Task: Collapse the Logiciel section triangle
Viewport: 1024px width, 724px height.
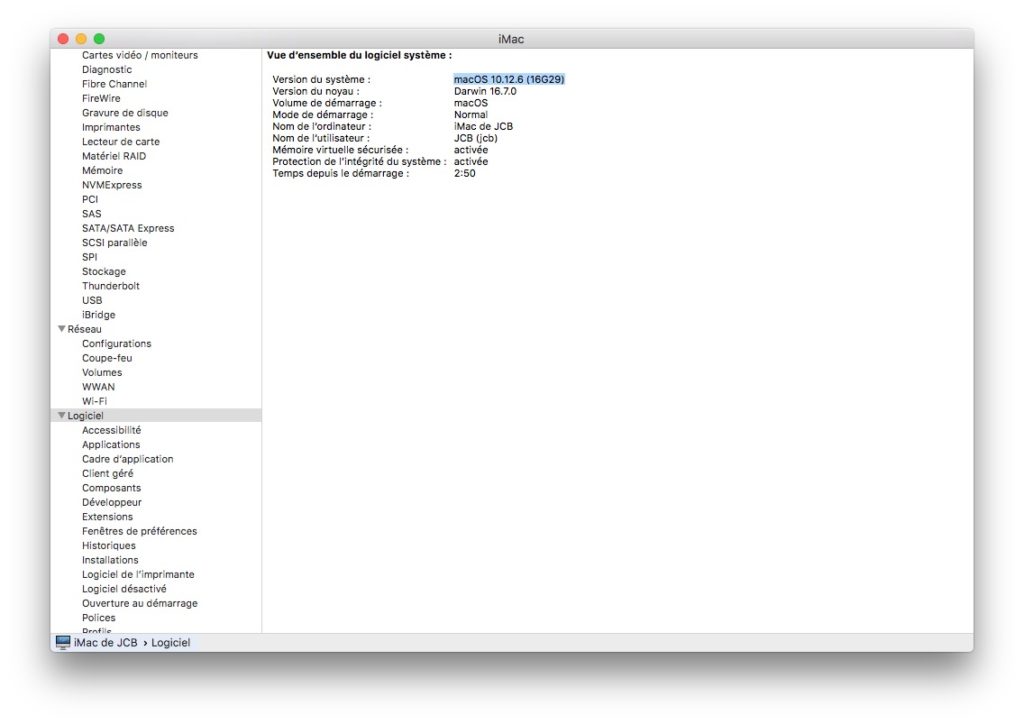Action: pos(61,415)
